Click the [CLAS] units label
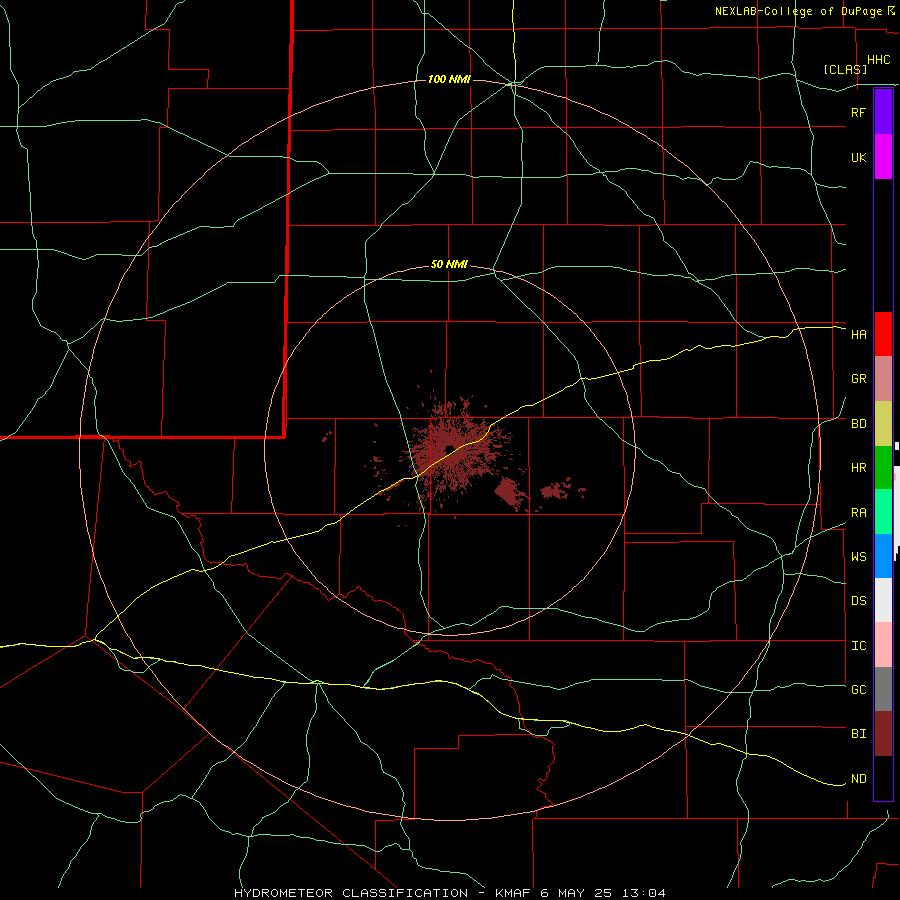The width and height of the screenshot is (900, 900). tap(845, 69)
